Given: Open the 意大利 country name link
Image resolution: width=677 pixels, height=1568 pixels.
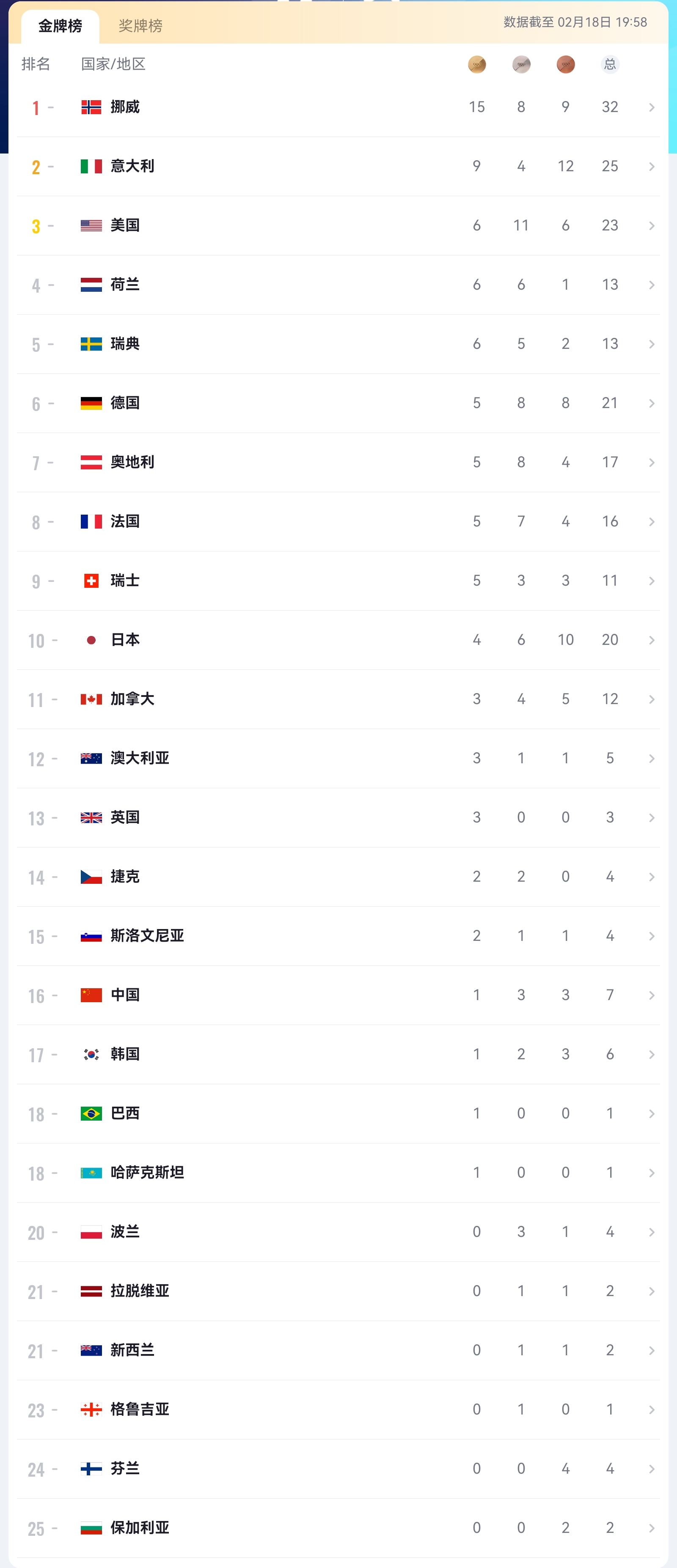Looking at the screenshot, I should 132,166.
